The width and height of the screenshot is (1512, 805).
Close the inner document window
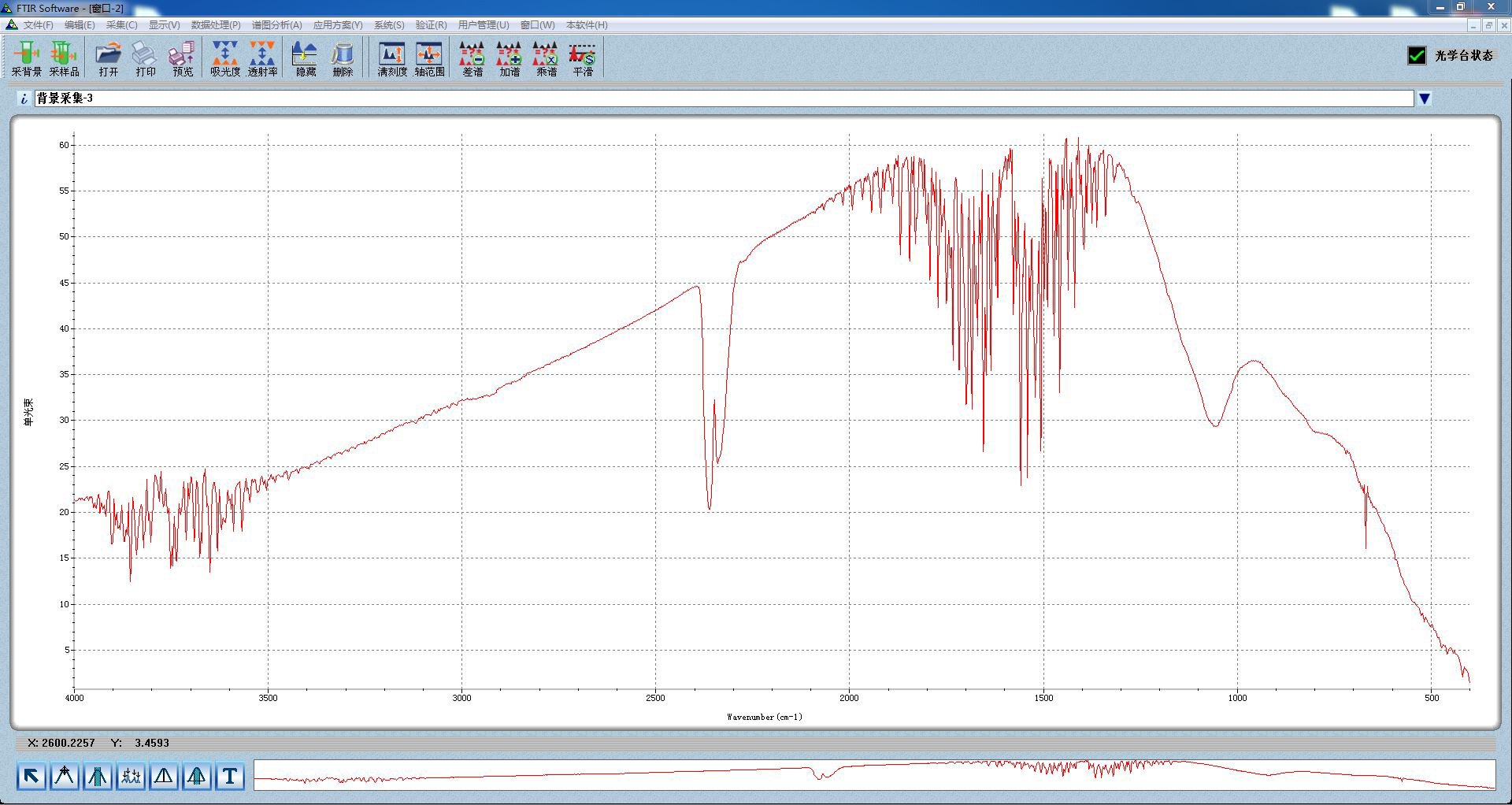1503,25
